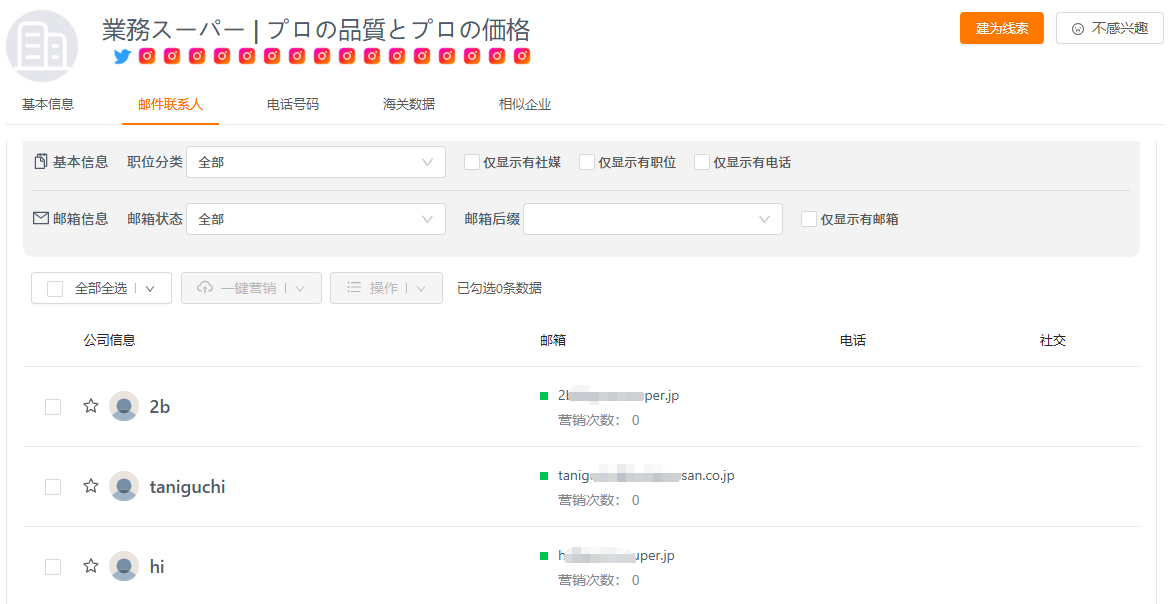Star the 2b contact

click(x=91, y=406)
